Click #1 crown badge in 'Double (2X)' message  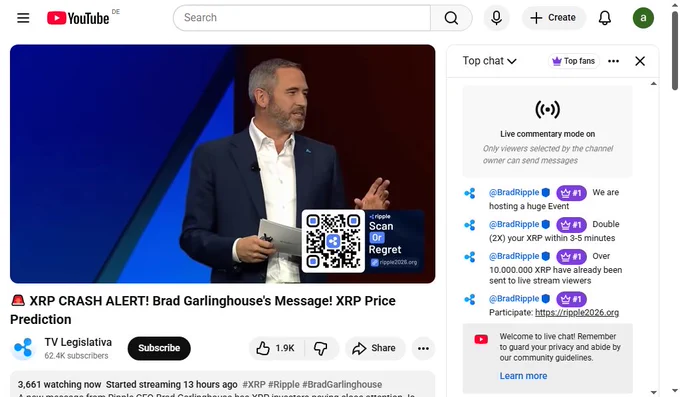coord(571,225)
